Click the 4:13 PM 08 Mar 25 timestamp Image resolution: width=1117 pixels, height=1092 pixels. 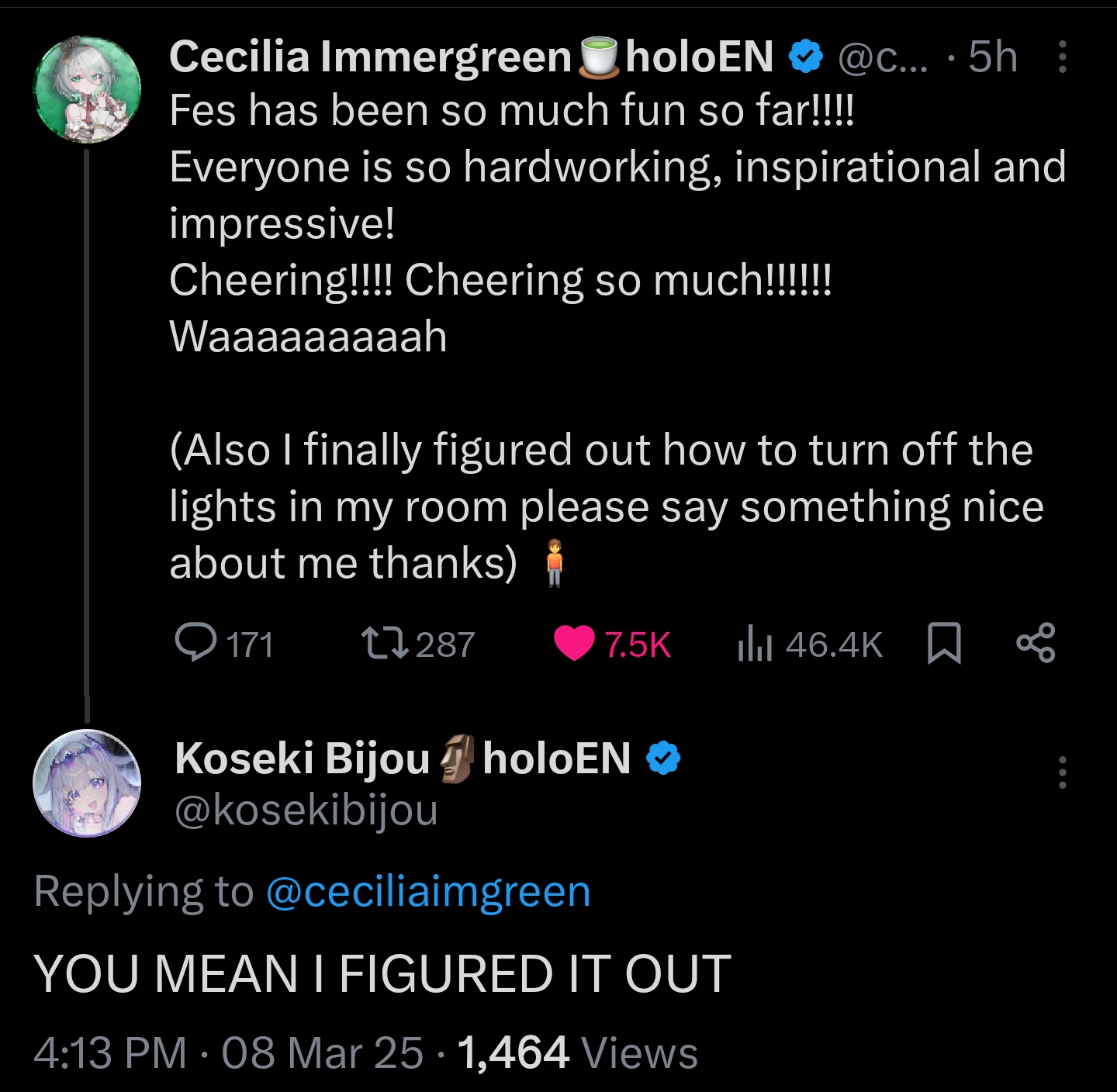(x=229, y=1053)
